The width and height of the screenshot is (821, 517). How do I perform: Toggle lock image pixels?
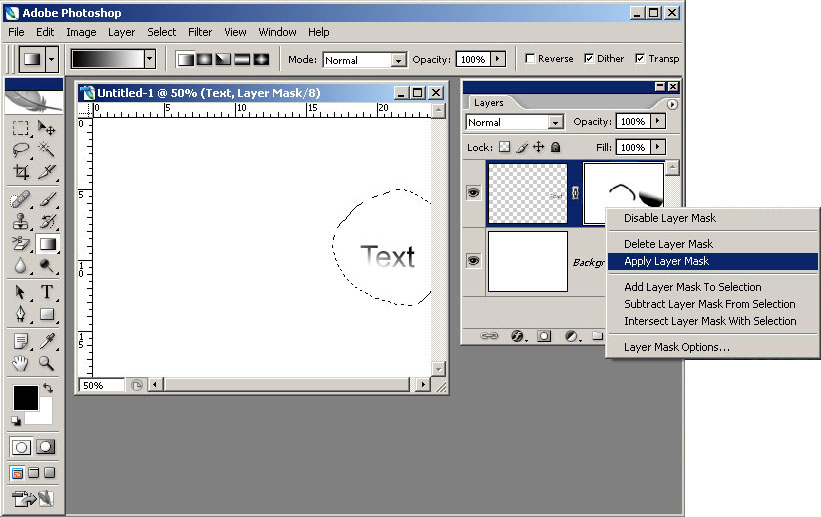coord(522,147)
